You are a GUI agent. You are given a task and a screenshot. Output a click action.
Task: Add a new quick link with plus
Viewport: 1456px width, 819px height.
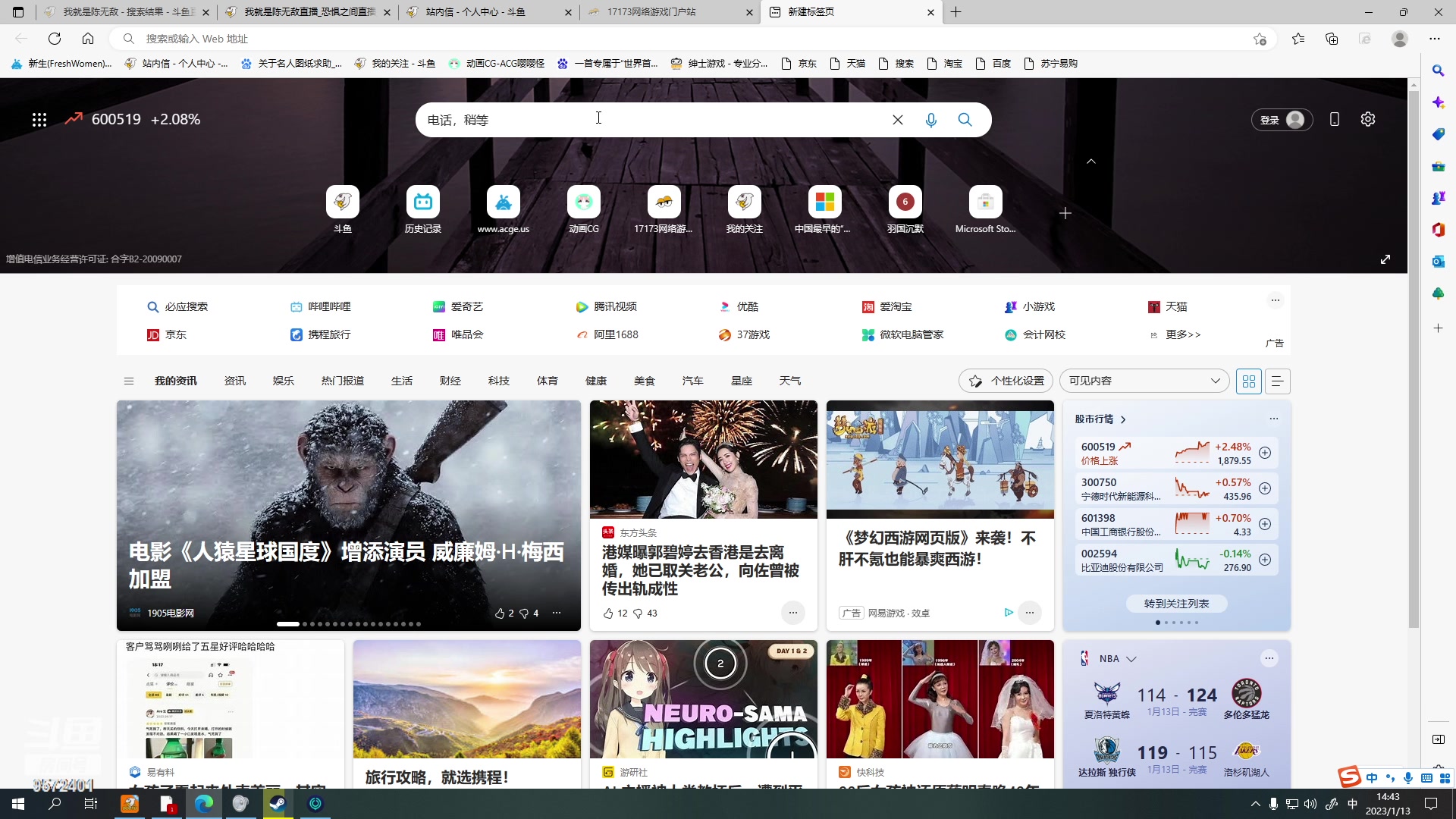click(x=1065, y=214)
